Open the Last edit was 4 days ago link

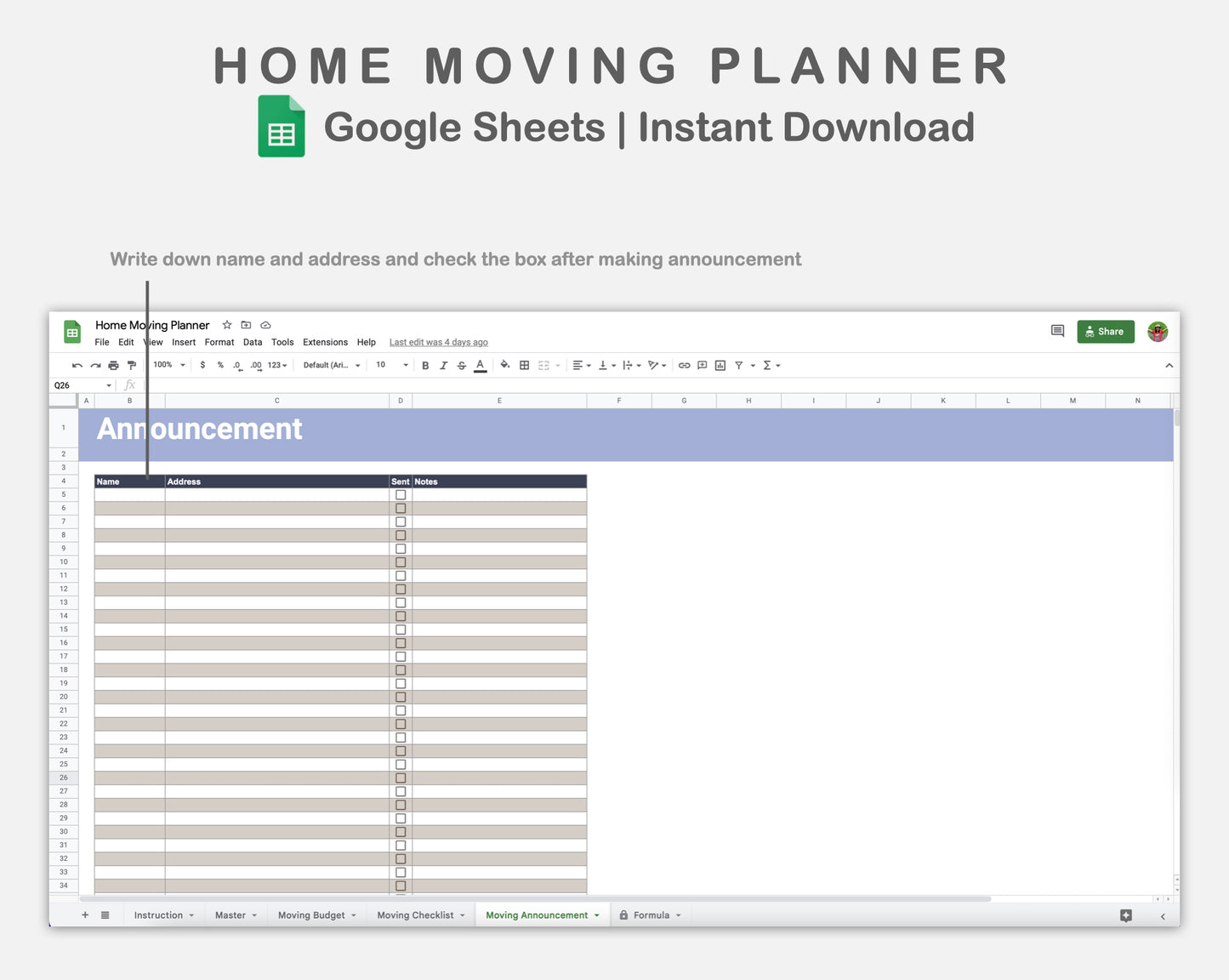(x=438, y=342)
